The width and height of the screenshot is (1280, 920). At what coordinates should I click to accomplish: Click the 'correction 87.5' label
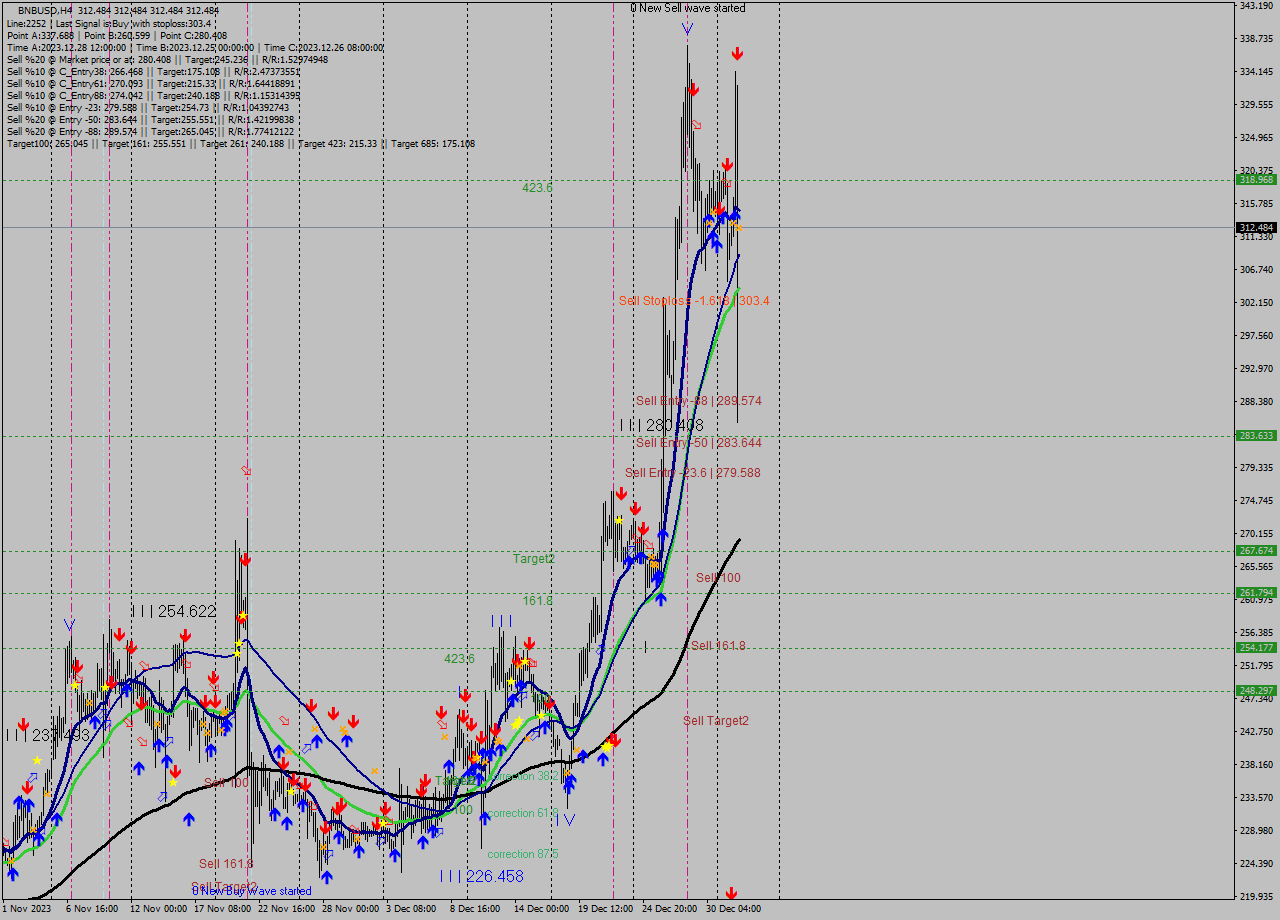click(x=523, y=854)
